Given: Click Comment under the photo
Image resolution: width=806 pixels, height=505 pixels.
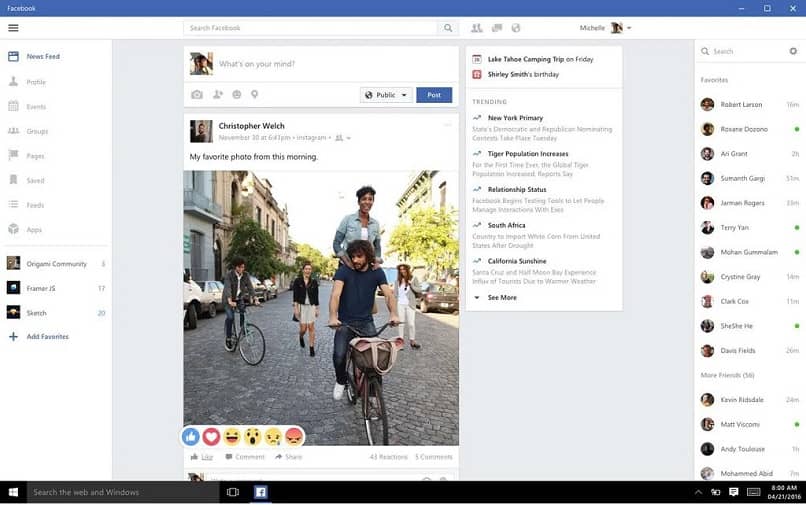Looking at the screenshot, I should [245, 457].
